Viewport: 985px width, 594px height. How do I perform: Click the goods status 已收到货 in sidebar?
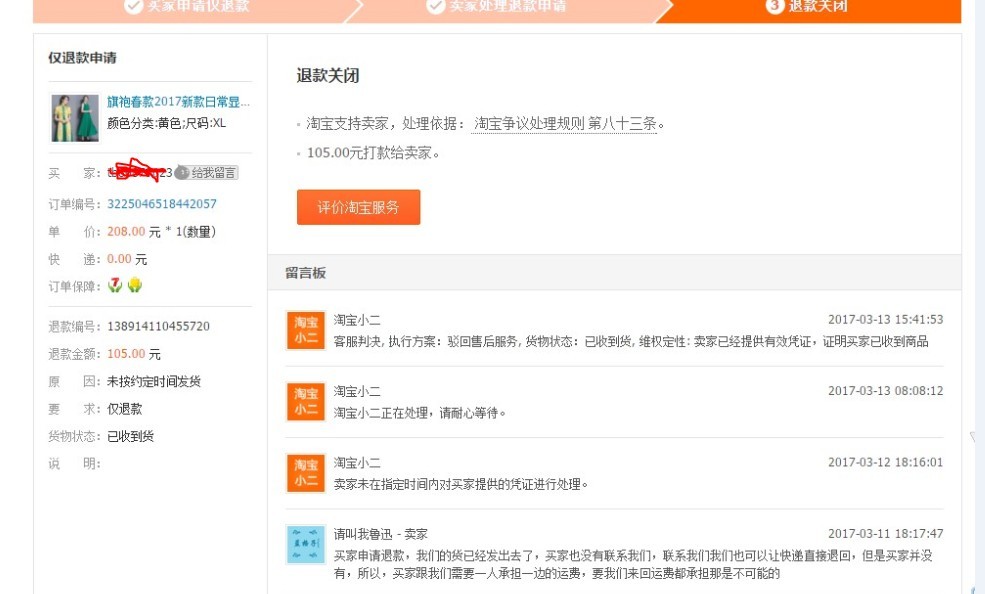pyautogui.click(x=131, y=436)
